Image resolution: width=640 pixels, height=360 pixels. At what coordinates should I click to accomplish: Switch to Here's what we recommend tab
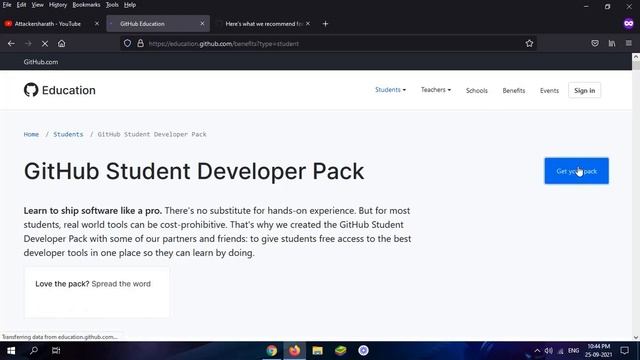(263, 24)
